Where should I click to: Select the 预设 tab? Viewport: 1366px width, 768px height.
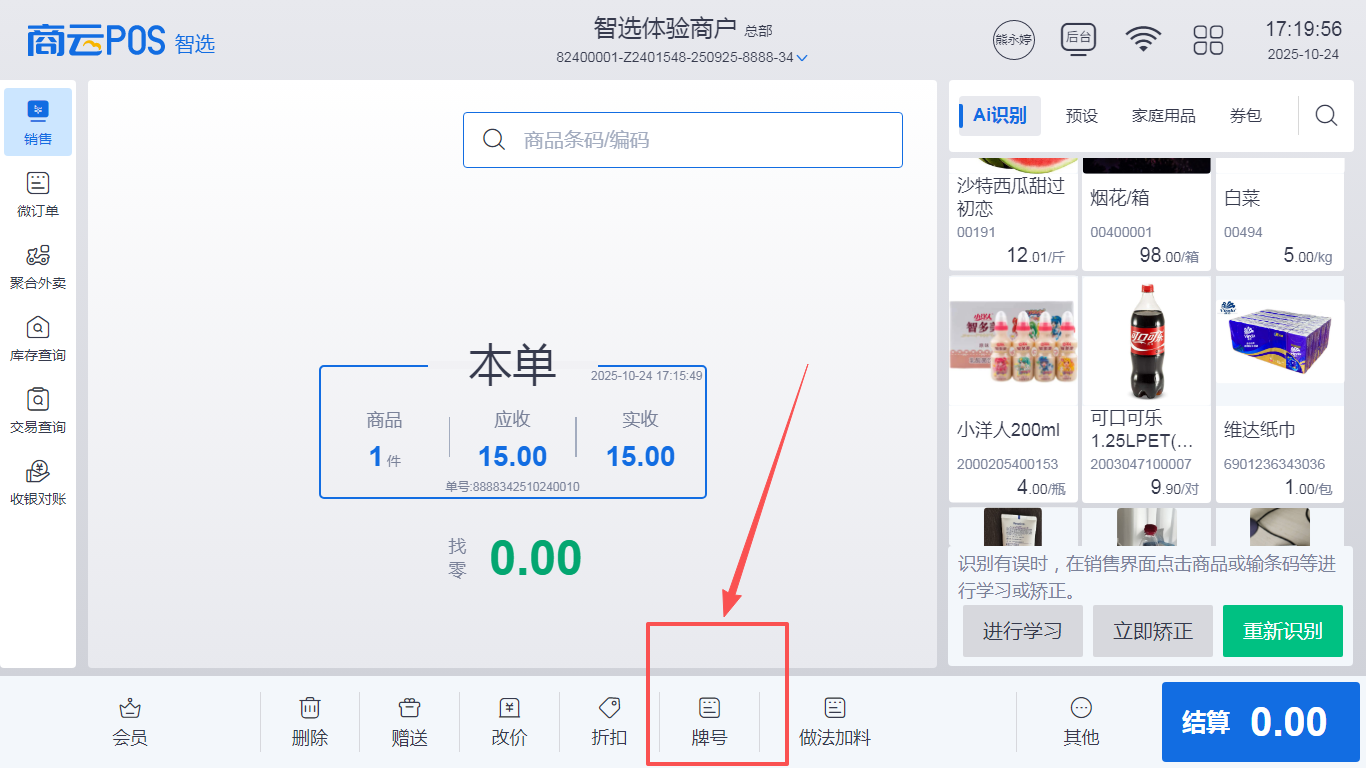click(1082, 116)
